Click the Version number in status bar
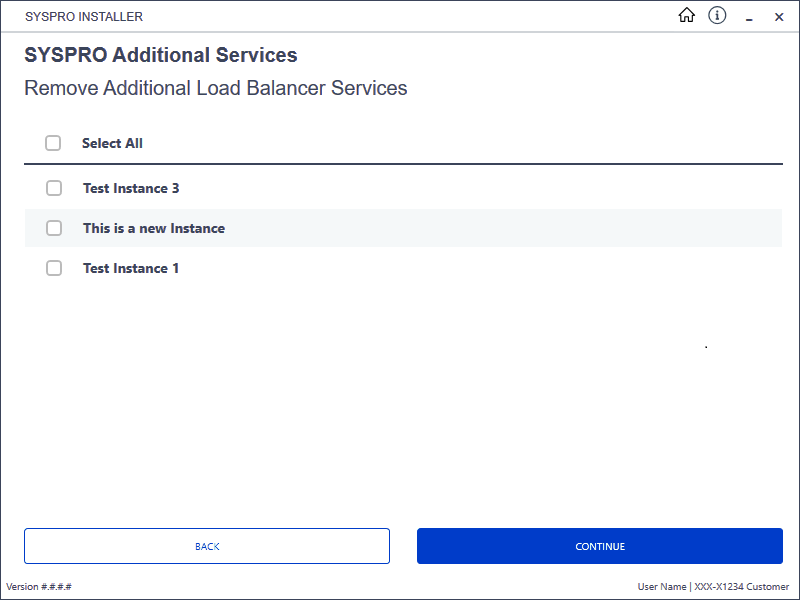Viewport: 800px width, 600px height. pyautogui.click(x=39, y=587)
